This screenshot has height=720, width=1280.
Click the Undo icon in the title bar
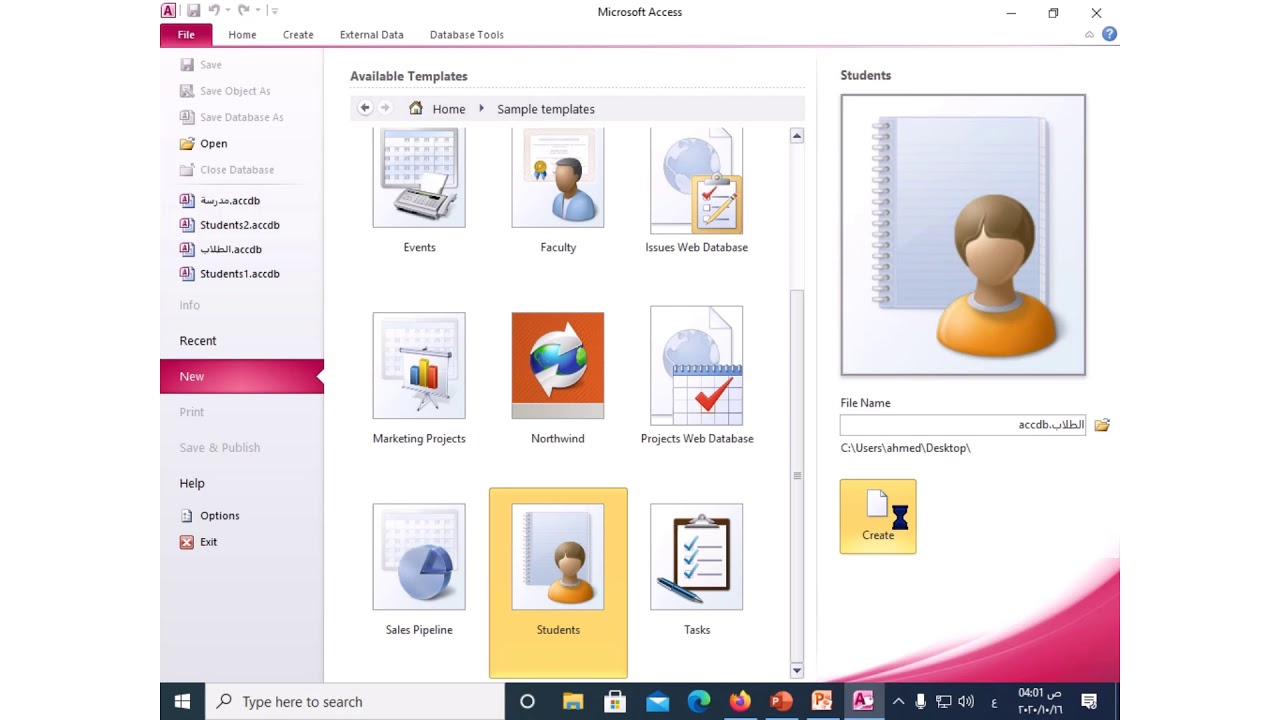click(214, 11)
